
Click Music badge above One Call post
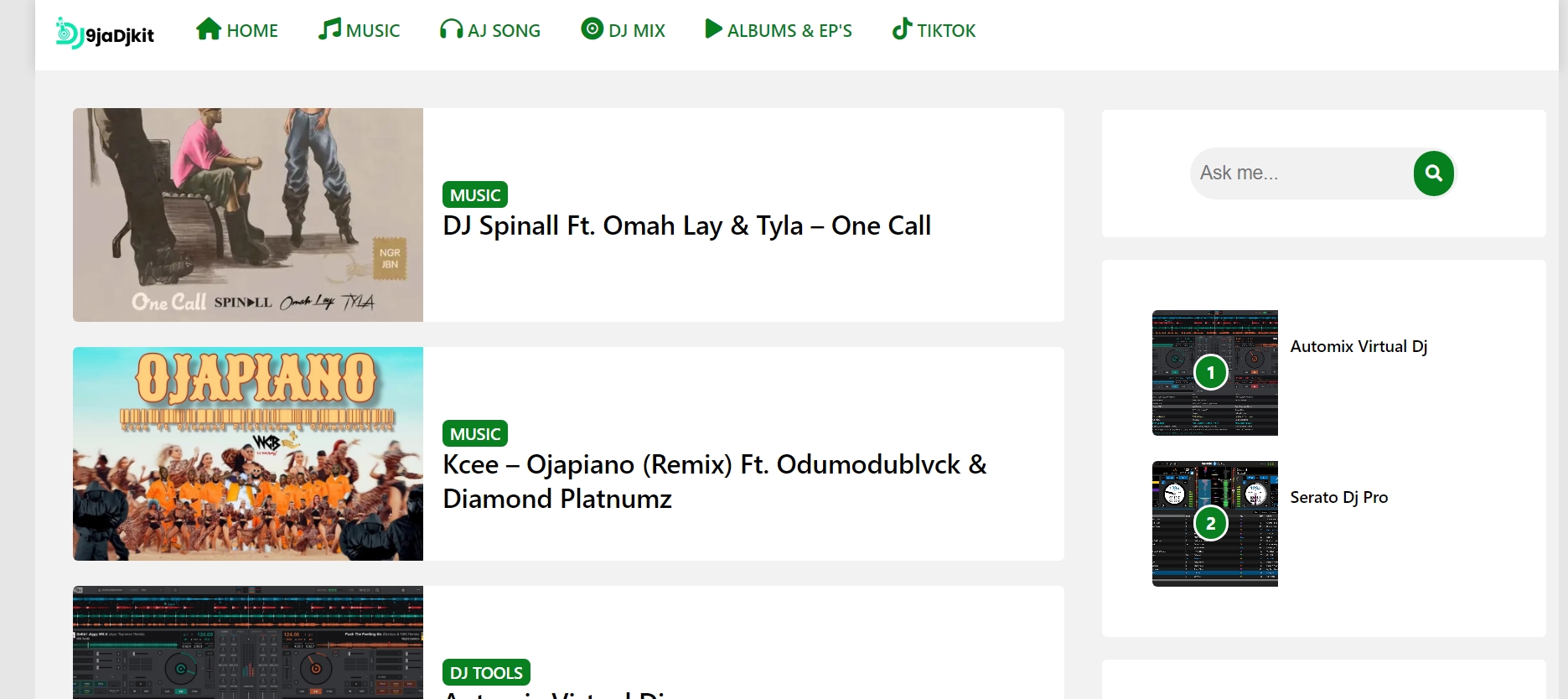point(475,194)
